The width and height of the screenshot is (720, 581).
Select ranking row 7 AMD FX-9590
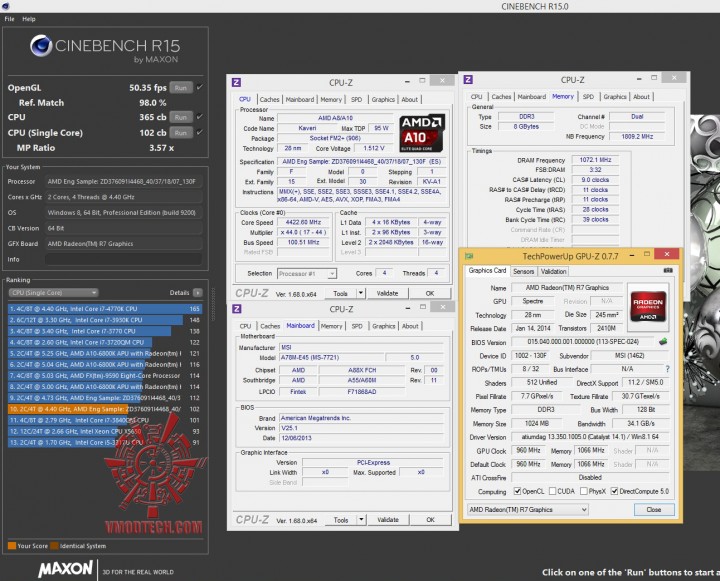tap(105, 375)
